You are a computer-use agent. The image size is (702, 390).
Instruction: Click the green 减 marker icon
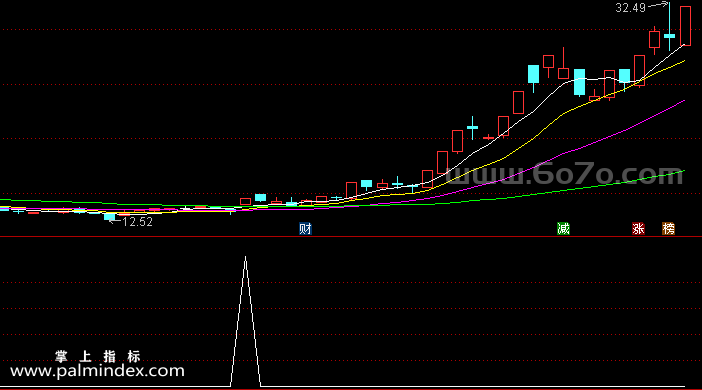[563, 229]
